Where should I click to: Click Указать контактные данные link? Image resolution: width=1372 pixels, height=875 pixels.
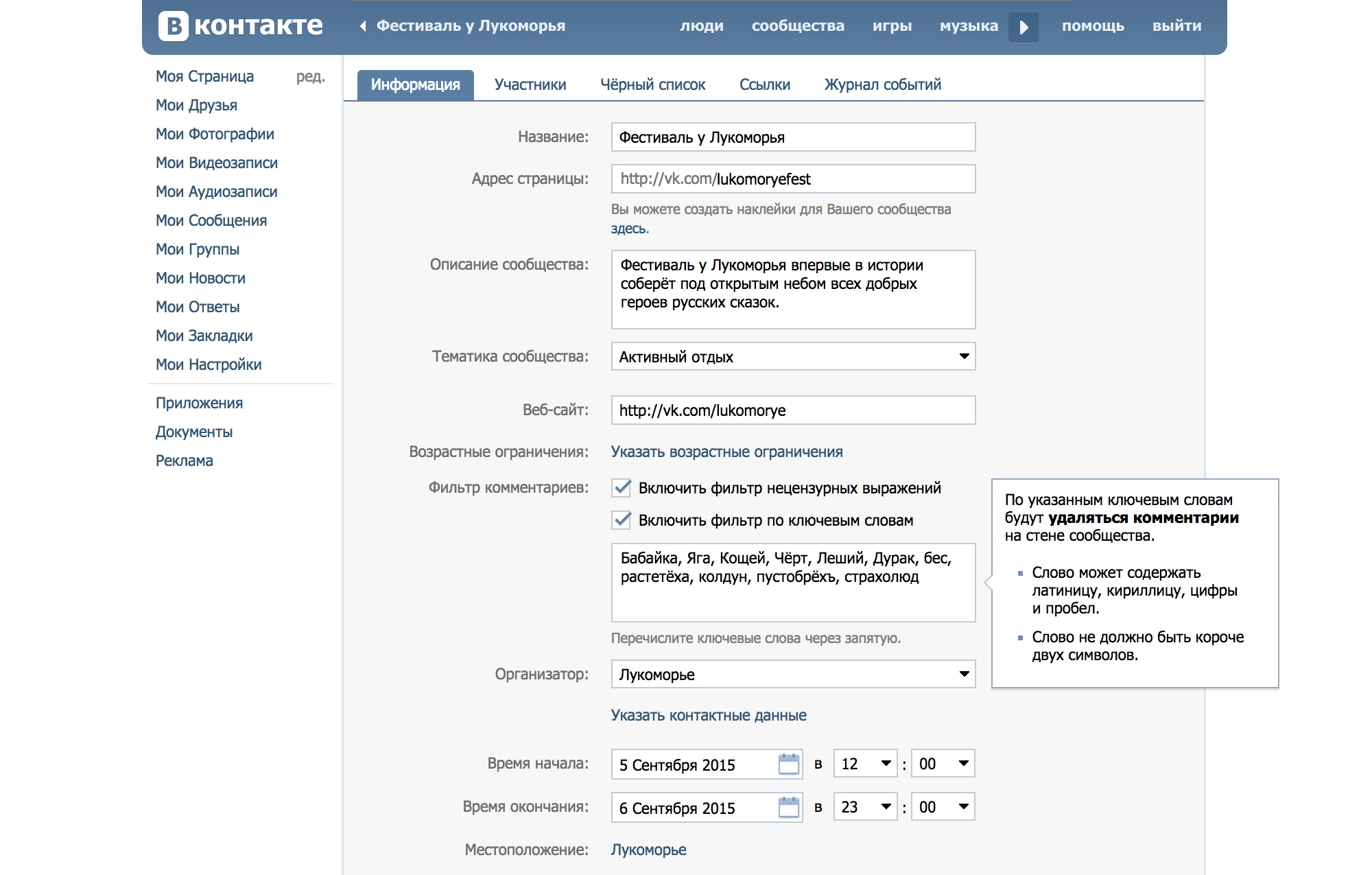click(708, 715)
